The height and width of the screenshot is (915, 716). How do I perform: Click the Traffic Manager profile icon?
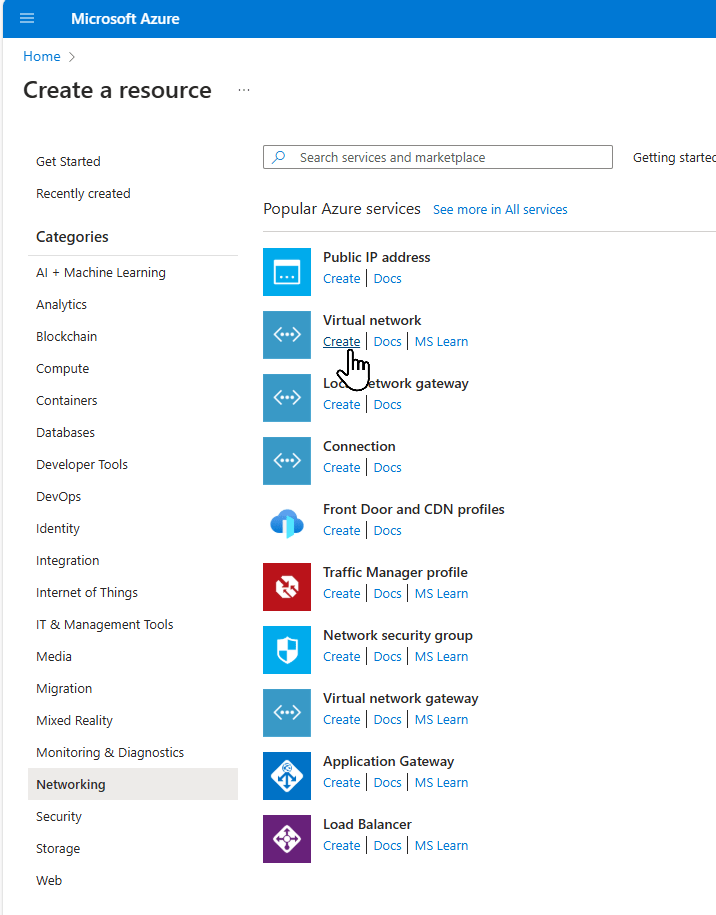coord(287,587)
